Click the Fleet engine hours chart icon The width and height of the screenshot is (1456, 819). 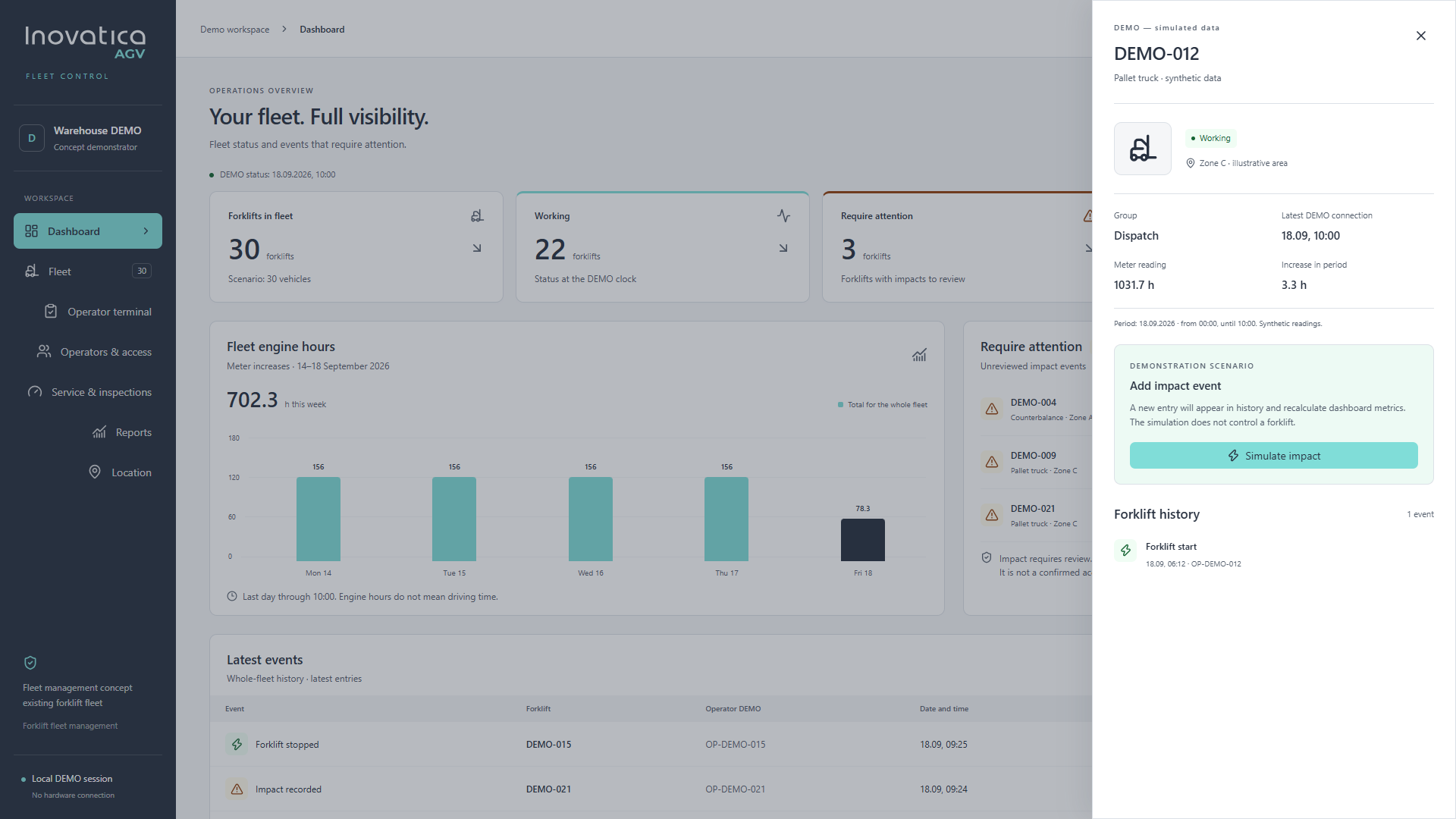919,355
